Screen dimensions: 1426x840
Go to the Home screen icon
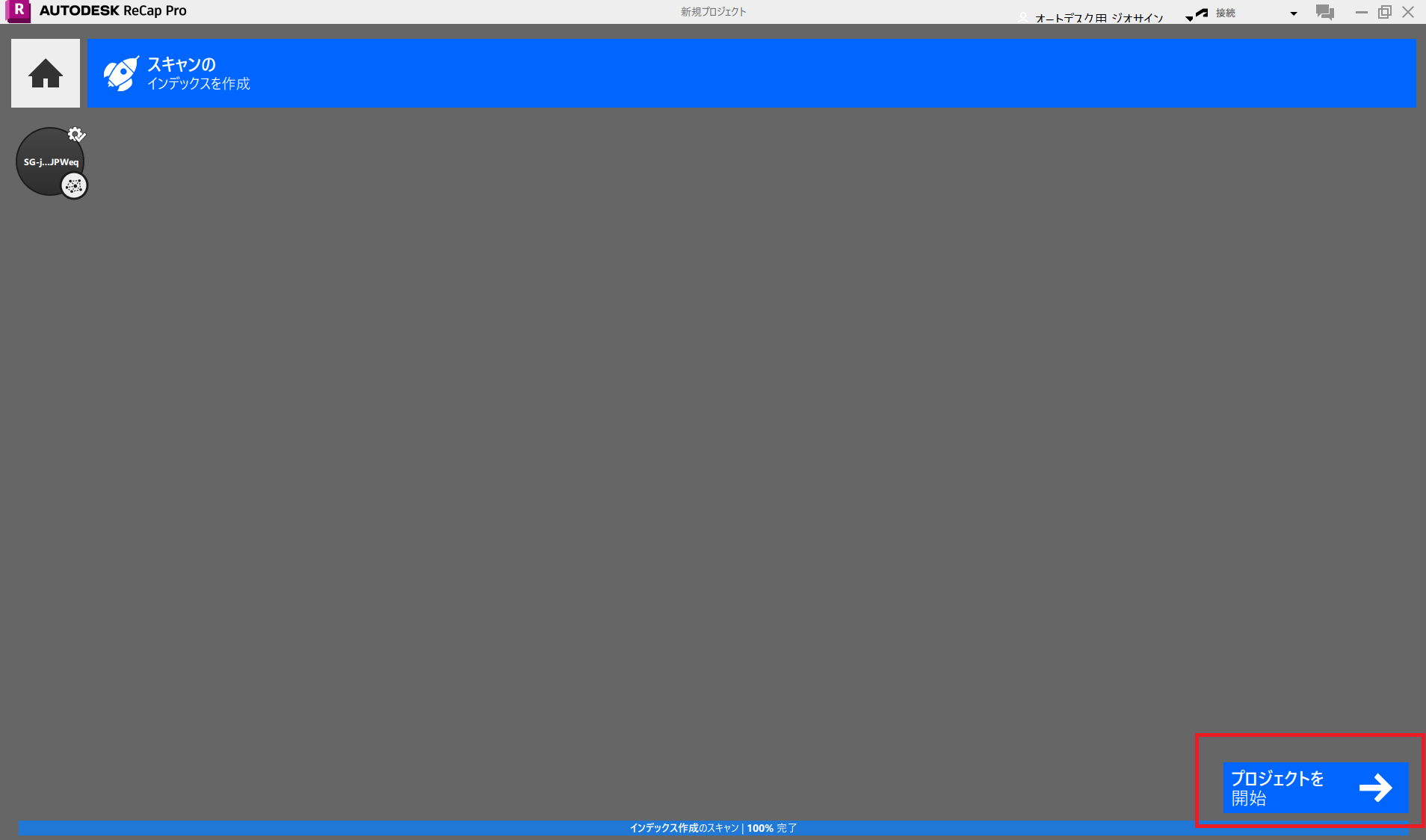(x=45, y=73)
